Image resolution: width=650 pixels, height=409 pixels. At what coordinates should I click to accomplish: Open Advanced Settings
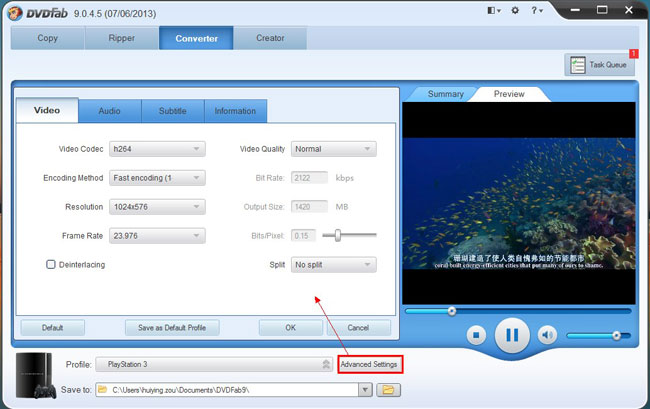369,364
